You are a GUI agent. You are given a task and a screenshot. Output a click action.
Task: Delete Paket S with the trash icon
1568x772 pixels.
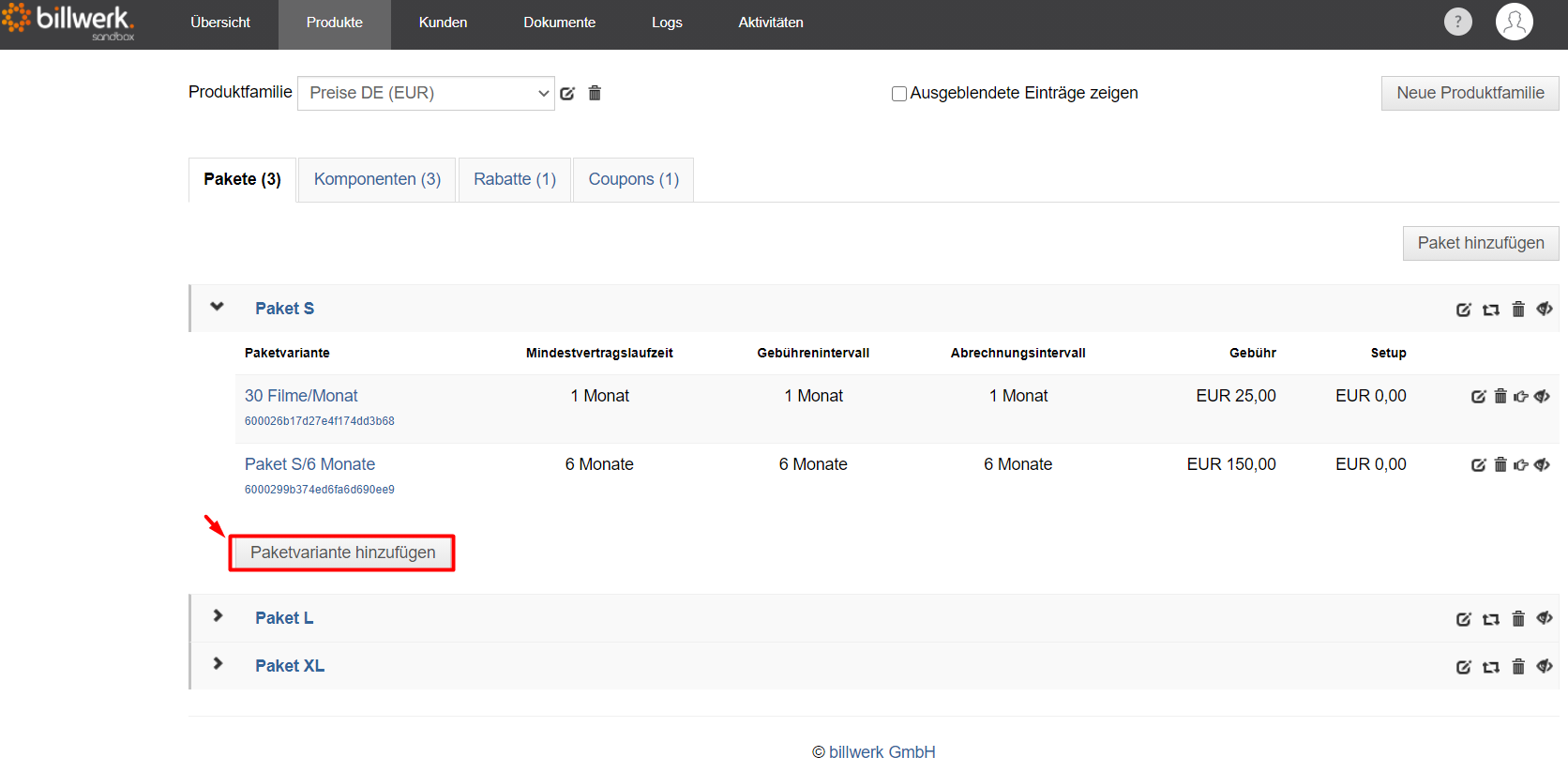1518,309
